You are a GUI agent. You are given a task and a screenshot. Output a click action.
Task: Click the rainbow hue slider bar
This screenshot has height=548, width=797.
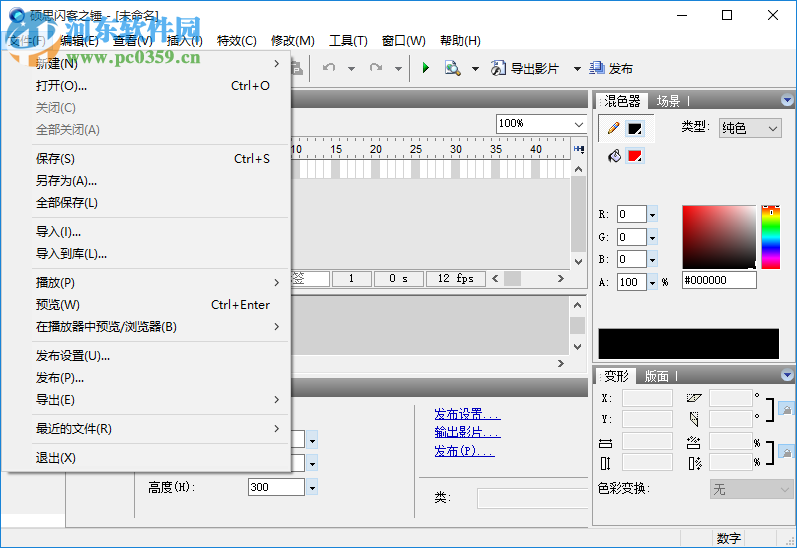pos(771,237)
